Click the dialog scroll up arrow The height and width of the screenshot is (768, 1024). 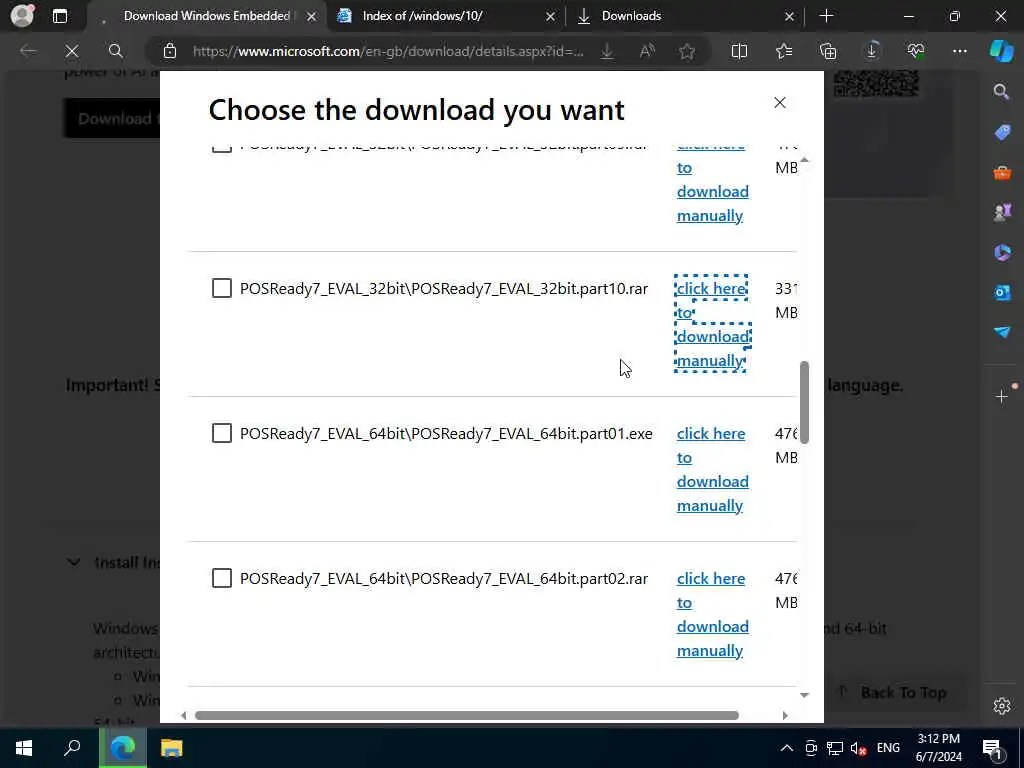click(805, 160)
